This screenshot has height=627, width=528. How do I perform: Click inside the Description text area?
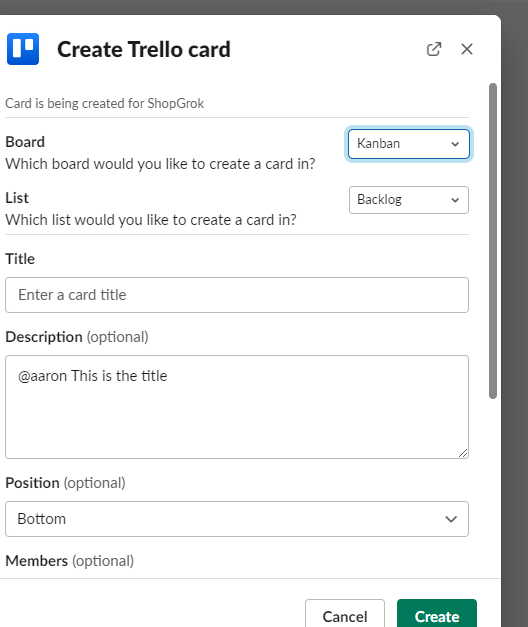click(x=237, y=407)
